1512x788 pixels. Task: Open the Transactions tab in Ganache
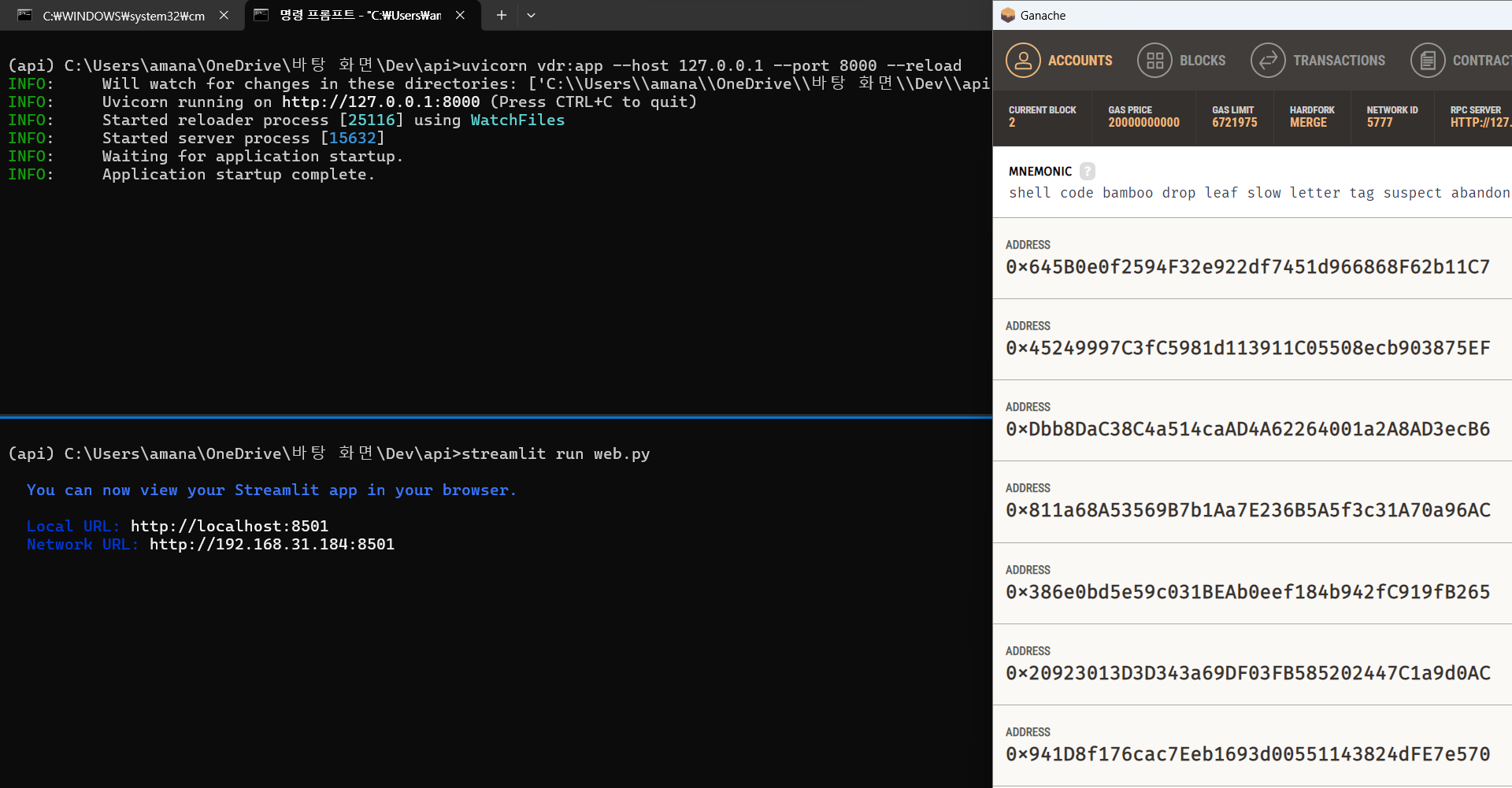coord(1317,61)
